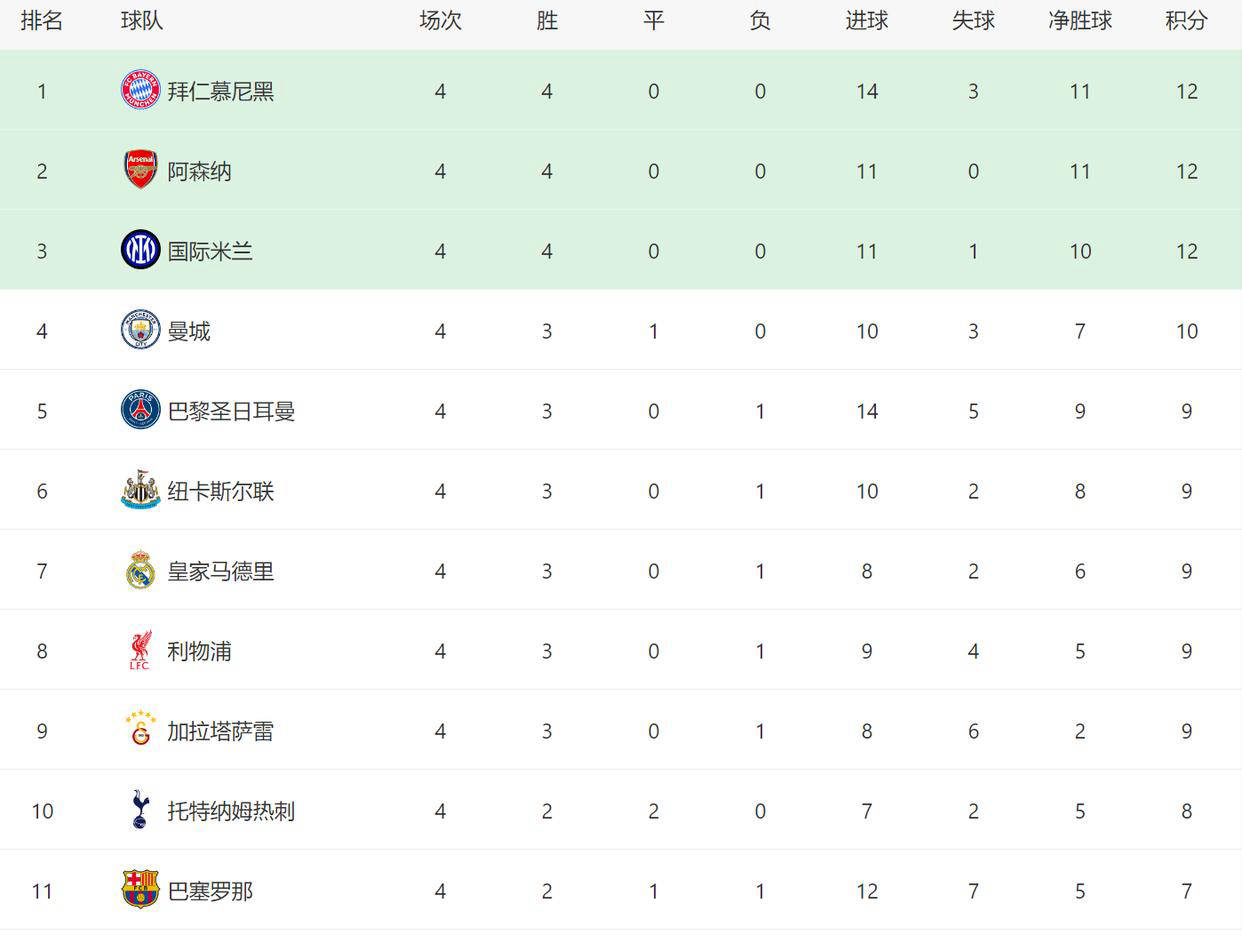Click the Galatasaray club logo
1242x937 pixels.
pyautogui.click(x=140, y=730)
